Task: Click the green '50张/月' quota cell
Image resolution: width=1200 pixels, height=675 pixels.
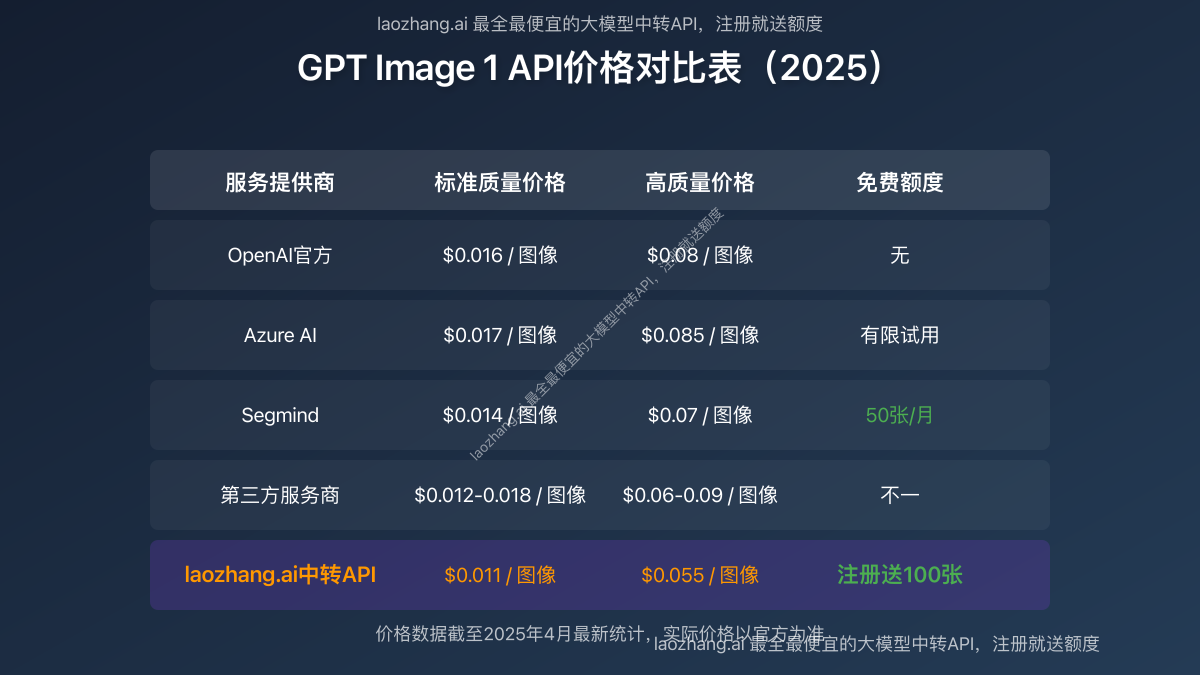Action: pyautogui.click(x=900, y=415)
